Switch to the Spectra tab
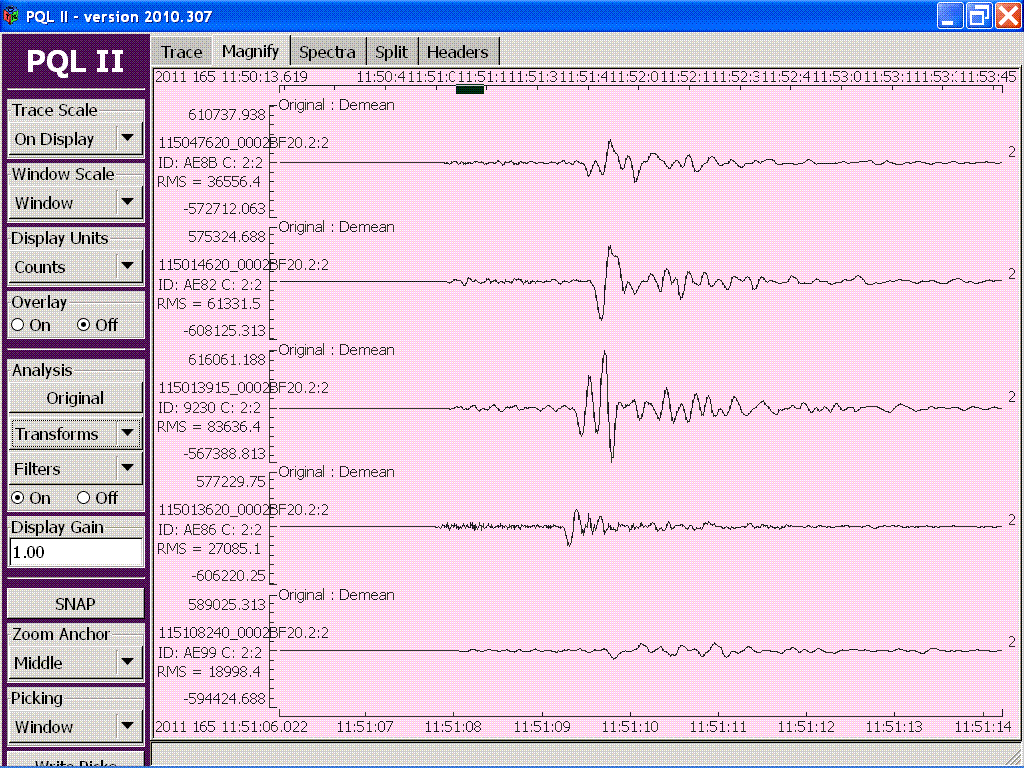 (327, 52)
